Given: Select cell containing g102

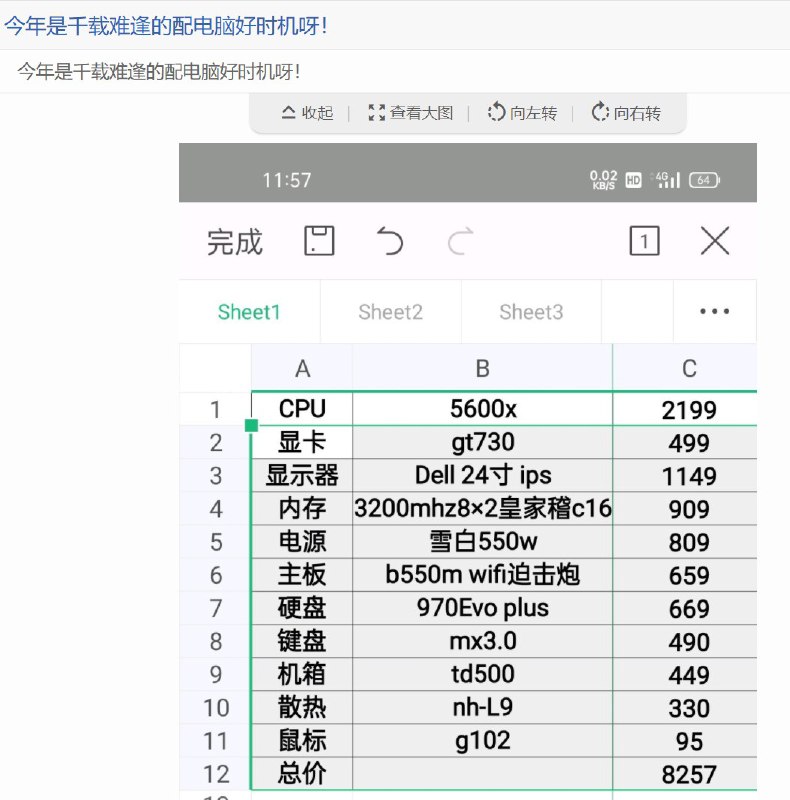Looking at the screenshot, I should click(x=482, y=740).
